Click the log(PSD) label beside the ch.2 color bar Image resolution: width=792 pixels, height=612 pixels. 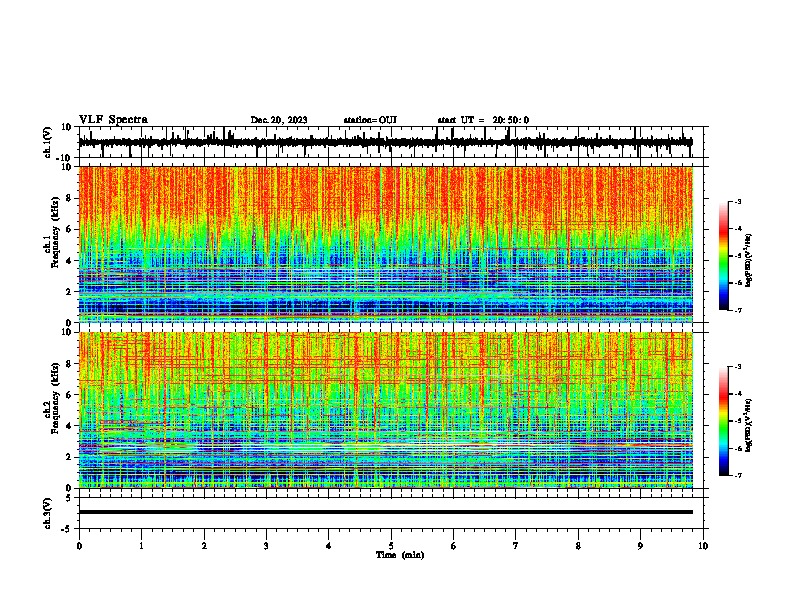pyautogui.click(x=748, y=426)
